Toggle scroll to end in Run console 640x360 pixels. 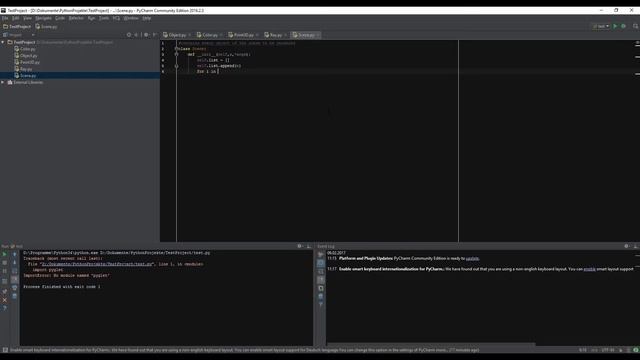(x=14, y=279)
